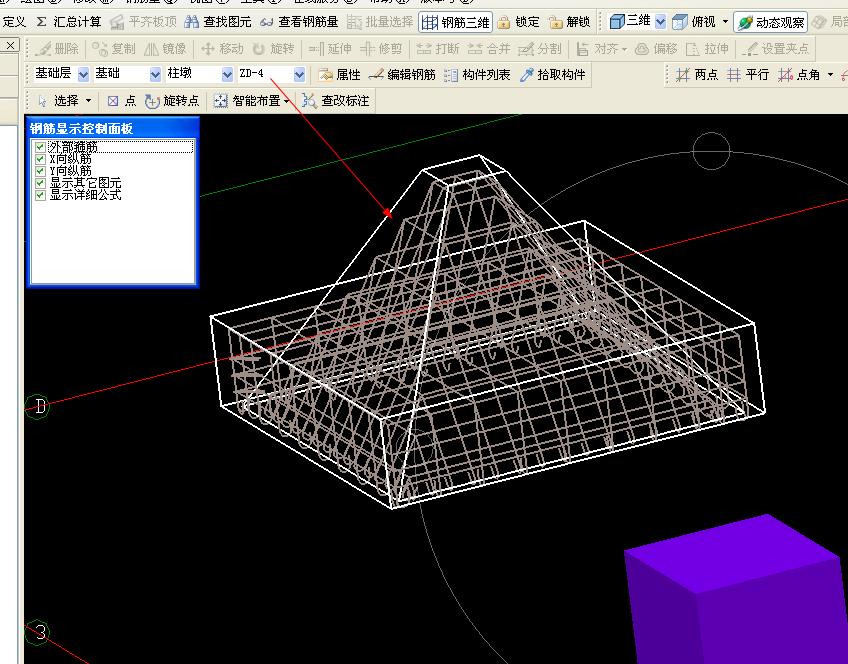848x664 pixels.
Task: Click the 对齐 align tool
Action: [597, 49]
